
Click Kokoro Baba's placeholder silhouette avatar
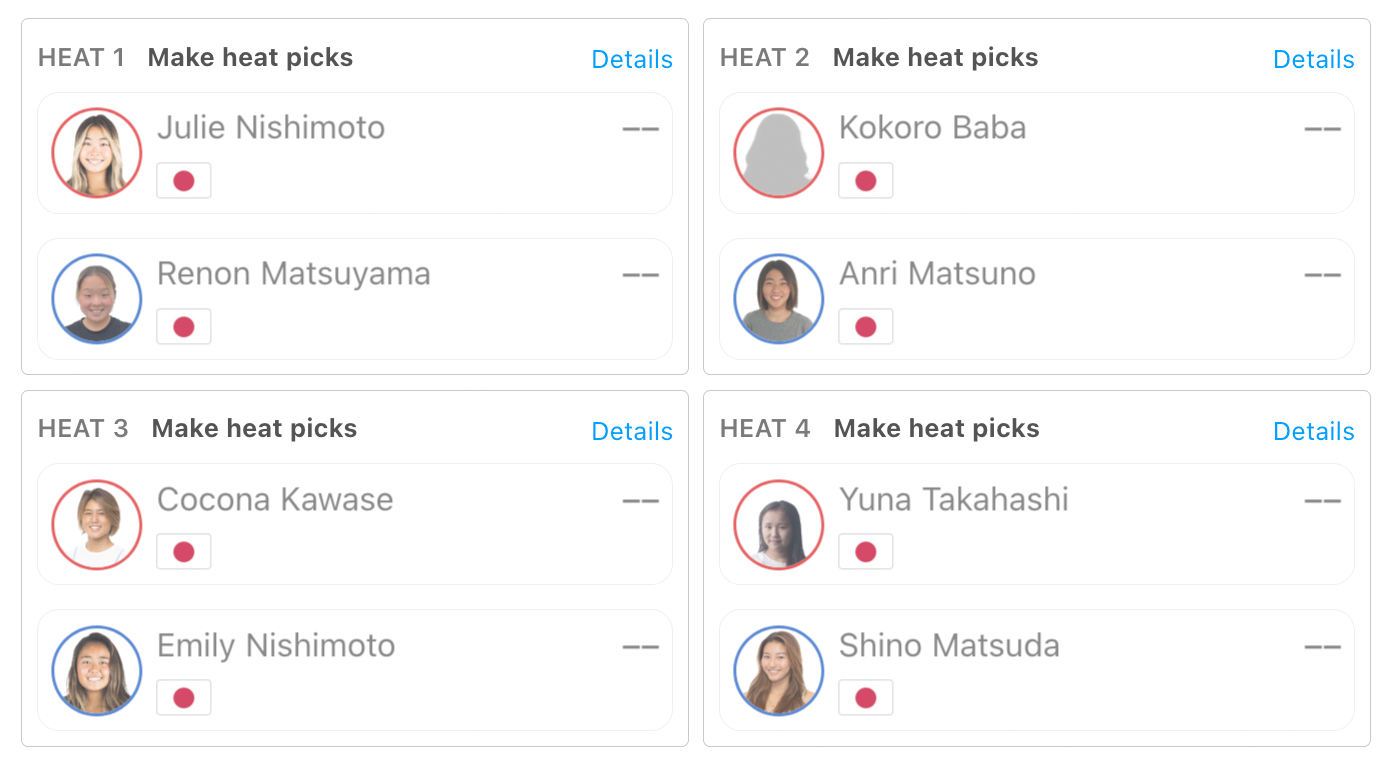click(x=779, y=153)
